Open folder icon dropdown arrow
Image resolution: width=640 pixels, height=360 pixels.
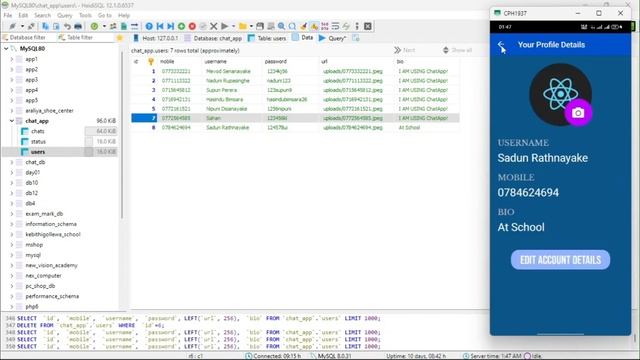click(251, 26)
